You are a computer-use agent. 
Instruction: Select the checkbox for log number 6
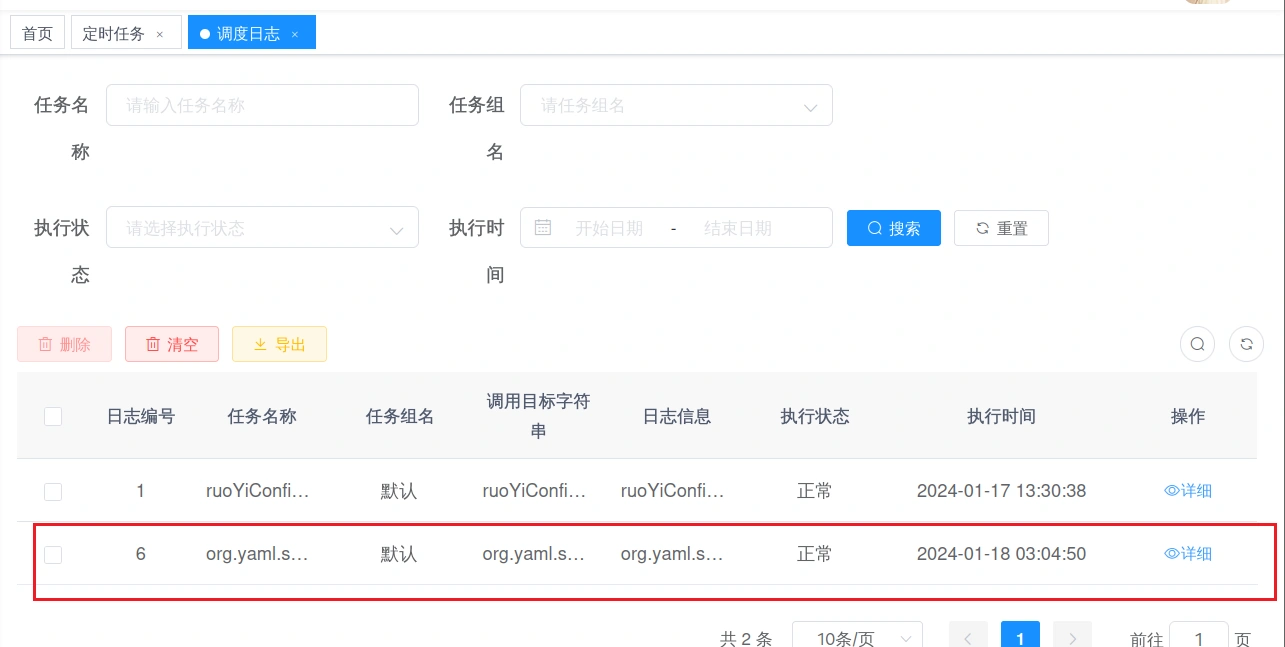tap(53, 554)
